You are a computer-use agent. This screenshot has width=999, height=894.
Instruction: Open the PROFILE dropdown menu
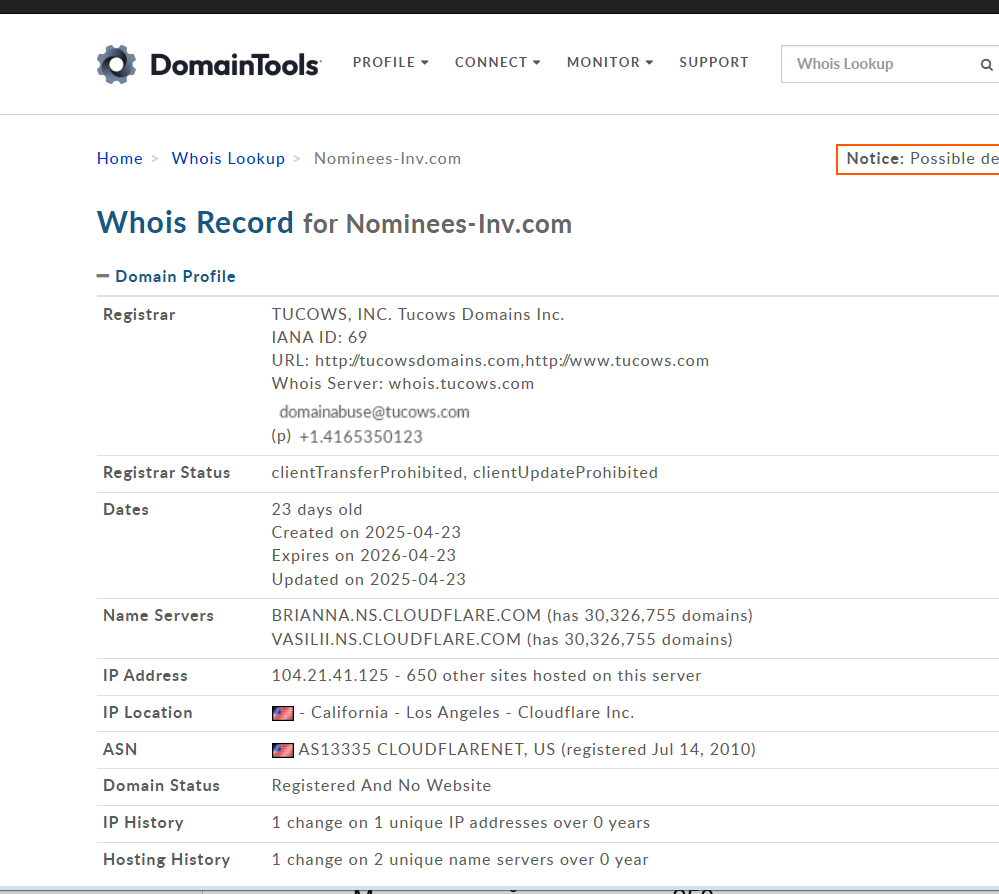[x=391, y=62]
